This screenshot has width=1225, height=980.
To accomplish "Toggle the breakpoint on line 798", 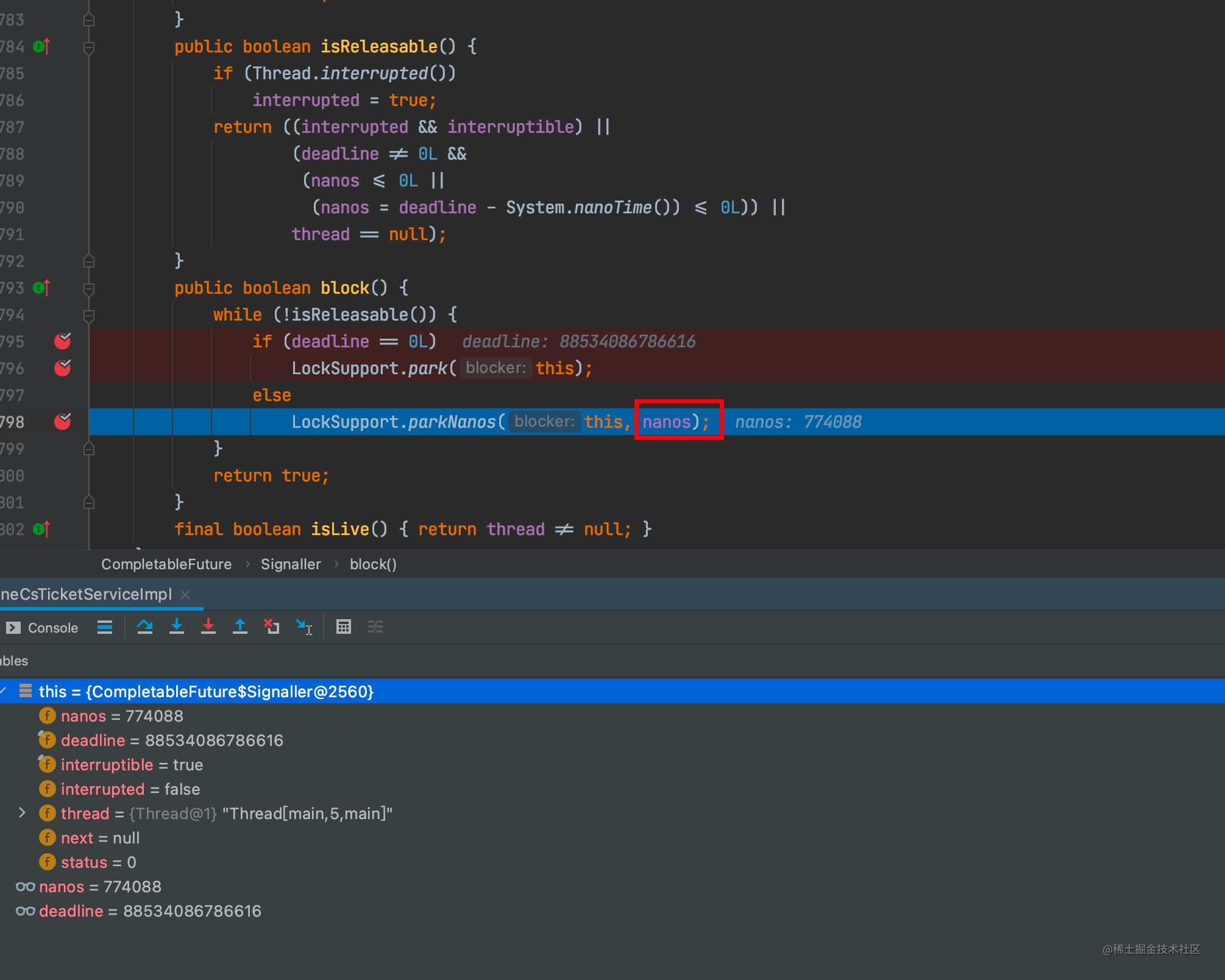I will coord(63,422).
